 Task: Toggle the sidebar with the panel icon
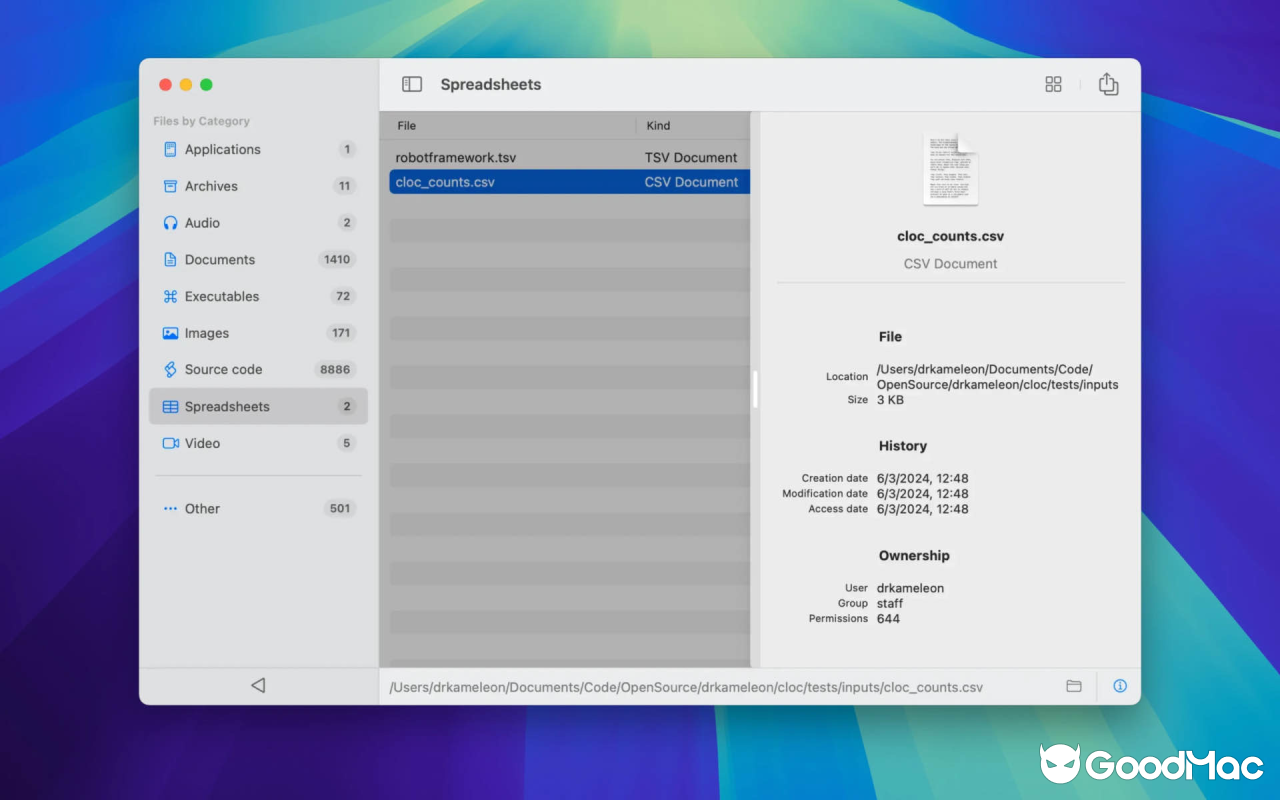[411, 84]
